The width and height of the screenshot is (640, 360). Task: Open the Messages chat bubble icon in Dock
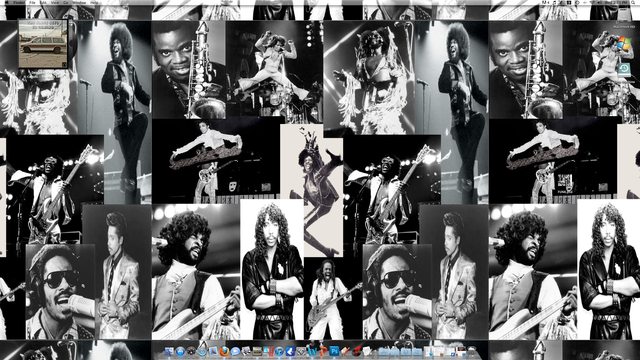[x=236, y=351]
